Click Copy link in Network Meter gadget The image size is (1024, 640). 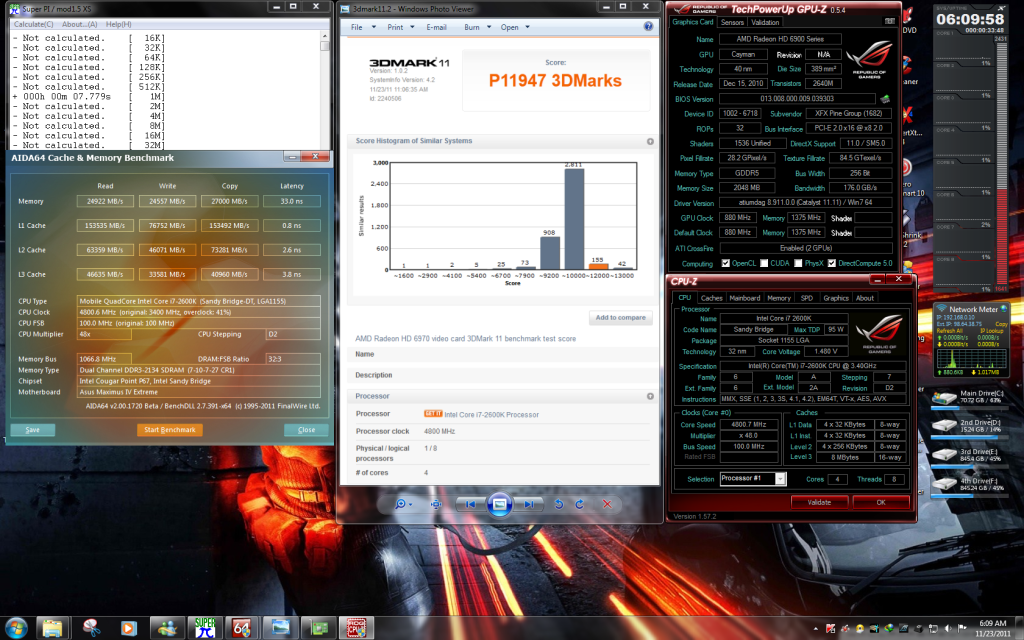[1001, 324]
